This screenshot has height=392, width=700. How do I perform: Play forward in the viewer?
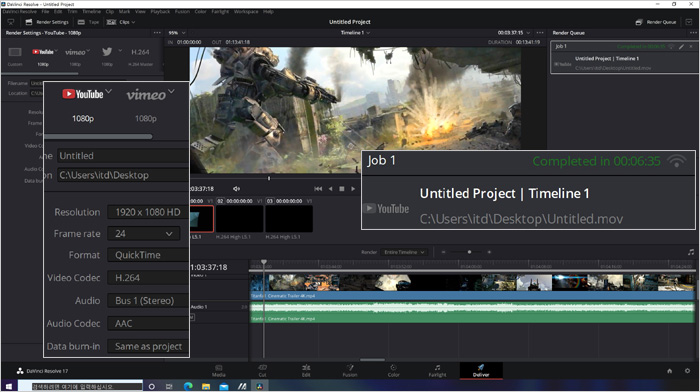(x=353, y=189)
